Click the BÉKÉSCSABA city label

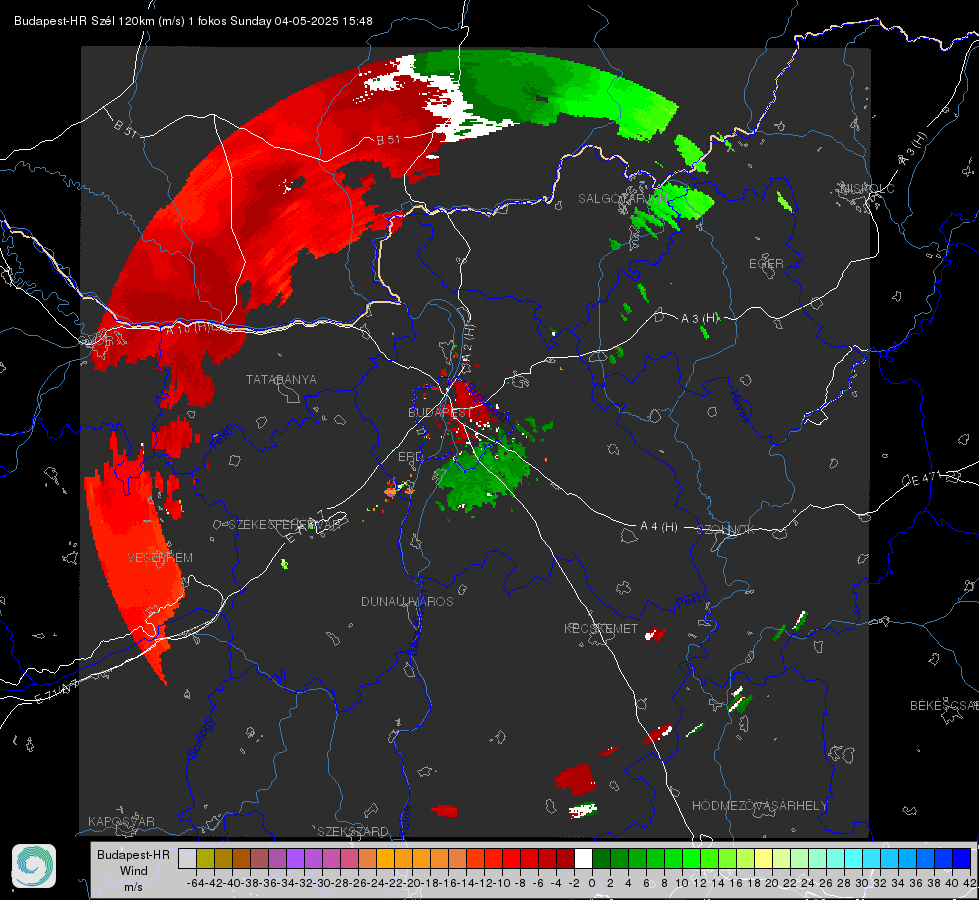(944, 706)
